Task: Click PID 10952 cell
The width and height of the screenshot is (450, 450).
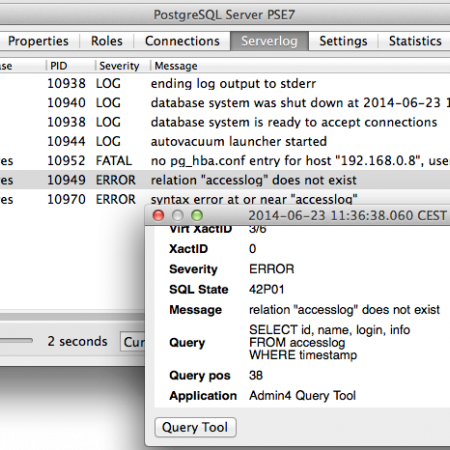Action: pos(66,161)
